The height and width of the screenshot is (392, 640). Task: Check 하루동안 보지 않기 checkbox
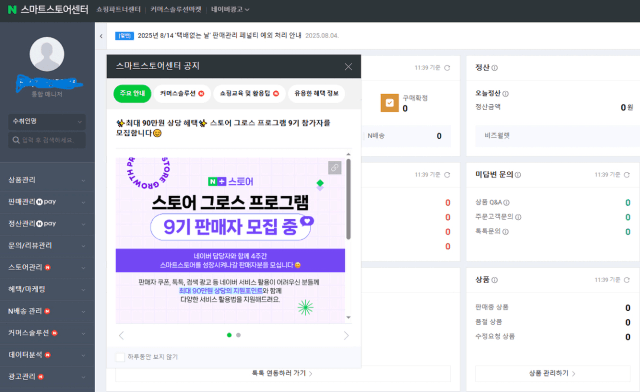(x=120, y=357)
